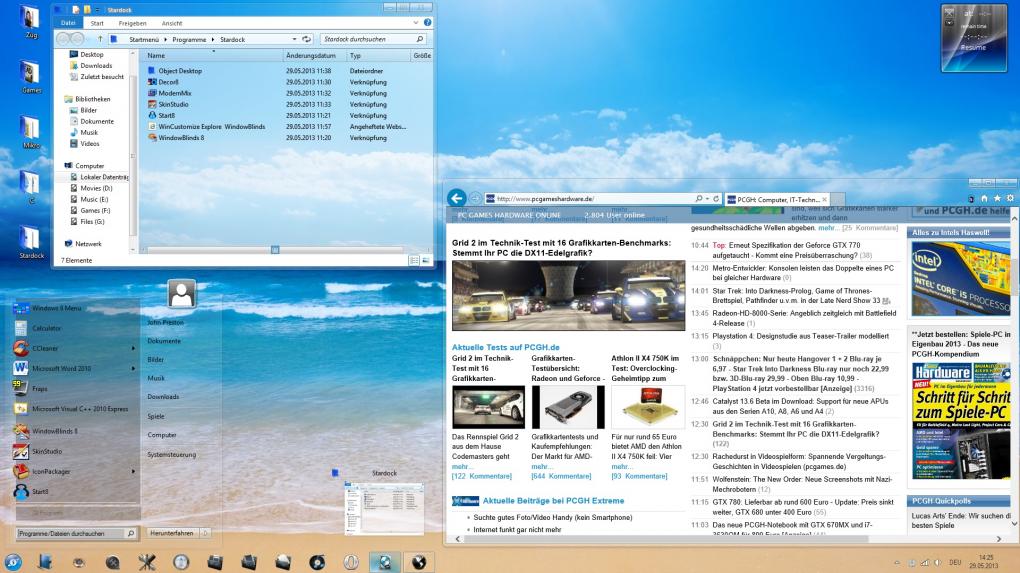The height and width of the screenshot is (573, 1020).
Task: Click the user avatar in start menu
Action: [x=181, y=294]
